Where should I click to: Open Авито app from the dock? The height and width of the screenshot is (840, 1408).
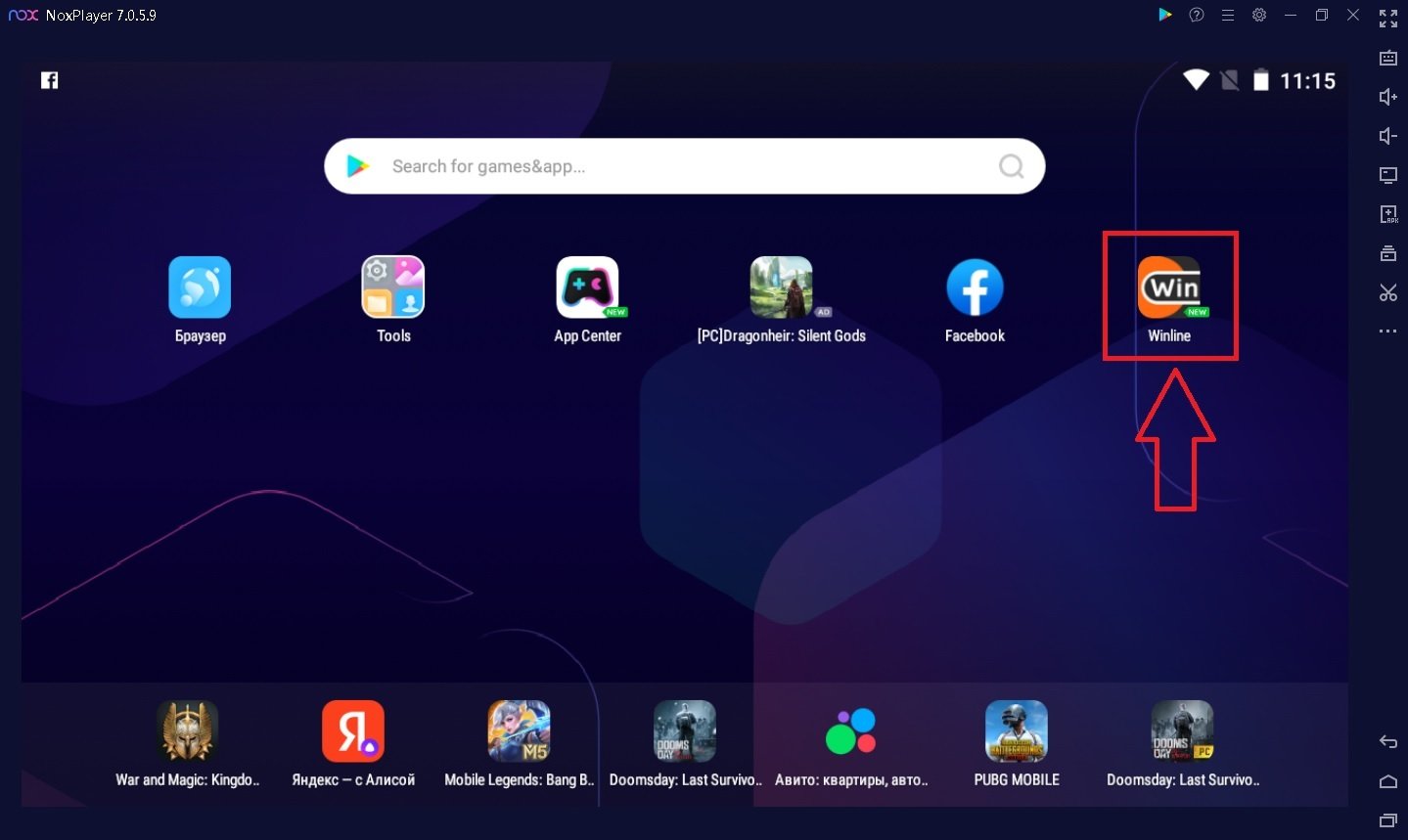coord(850,731)
